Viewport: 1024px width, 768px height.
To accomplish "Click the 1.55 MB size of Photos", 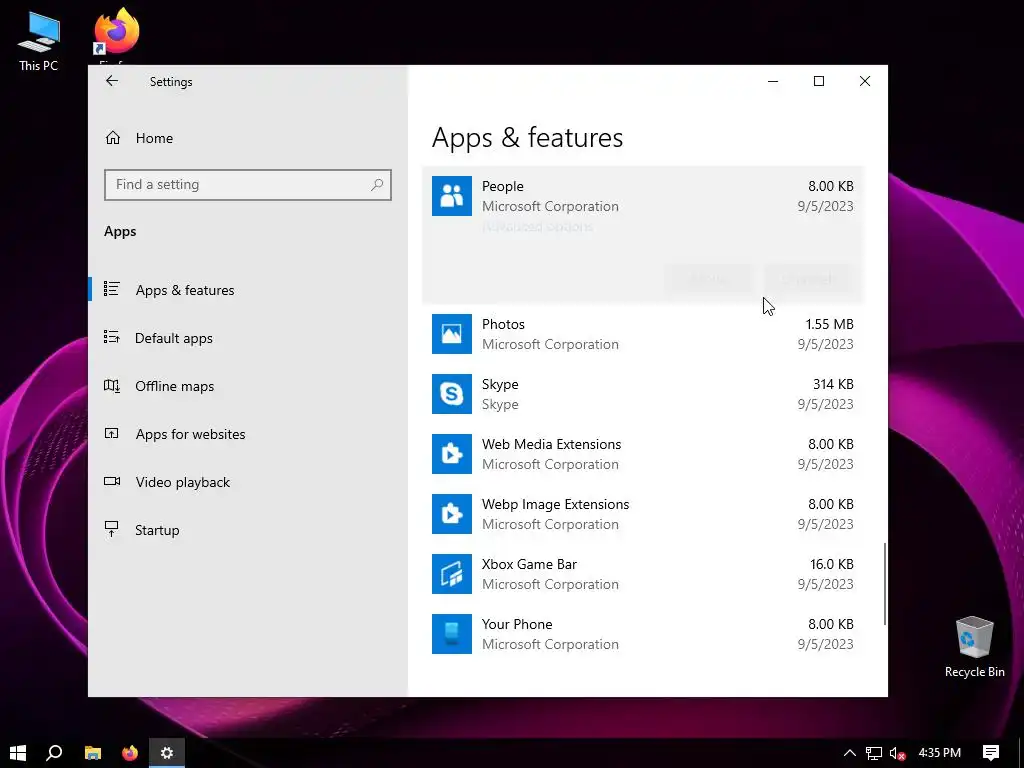I will [829, 325].
